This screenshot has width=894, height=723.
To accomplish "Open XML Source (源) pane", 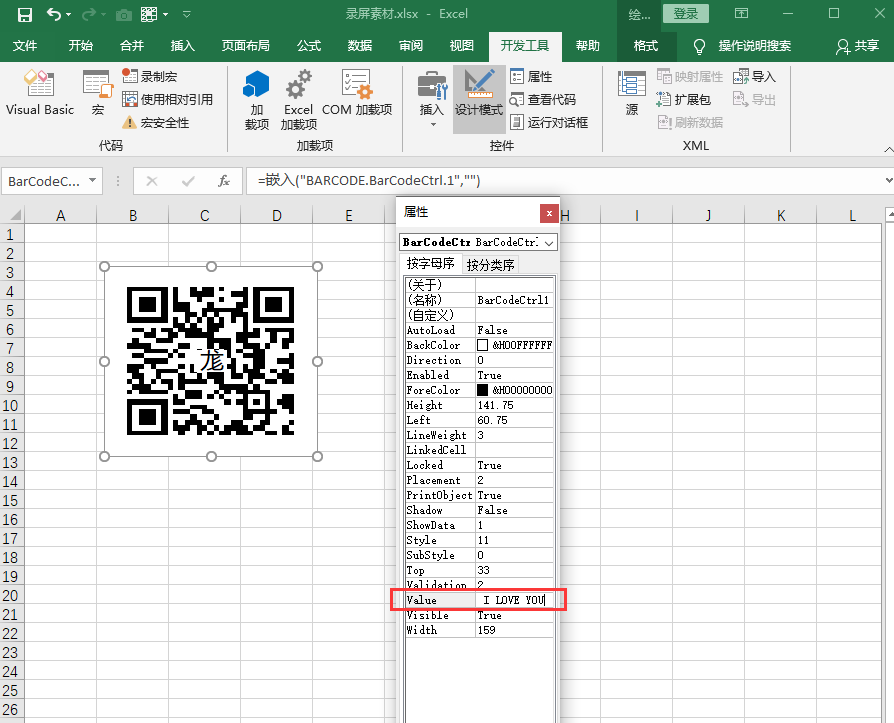I will (632, 95).
